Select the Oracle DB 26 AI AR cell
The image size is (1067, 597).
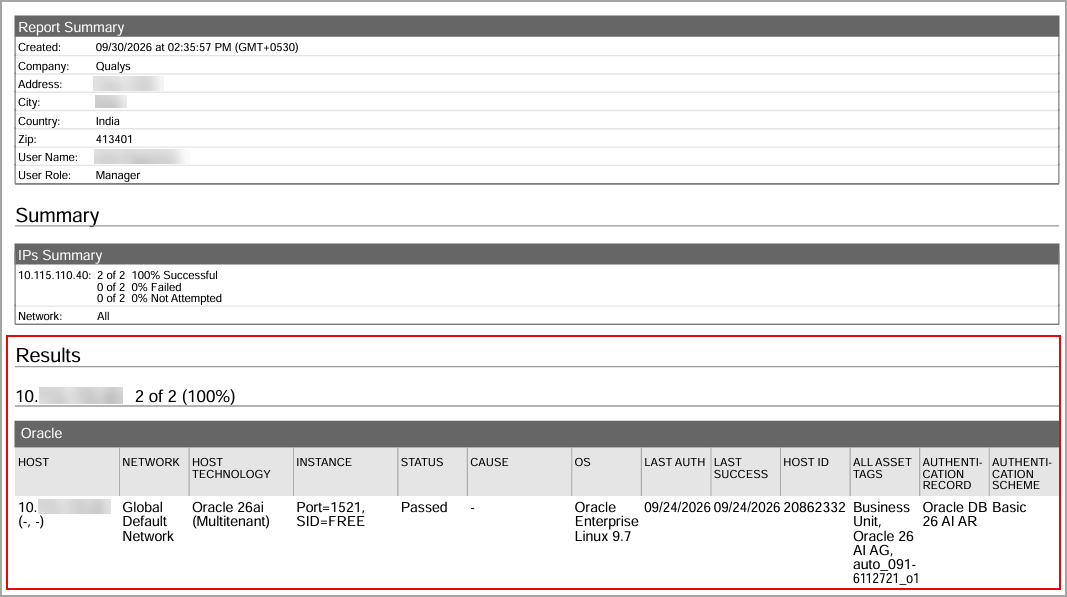(x=955, y=515)
